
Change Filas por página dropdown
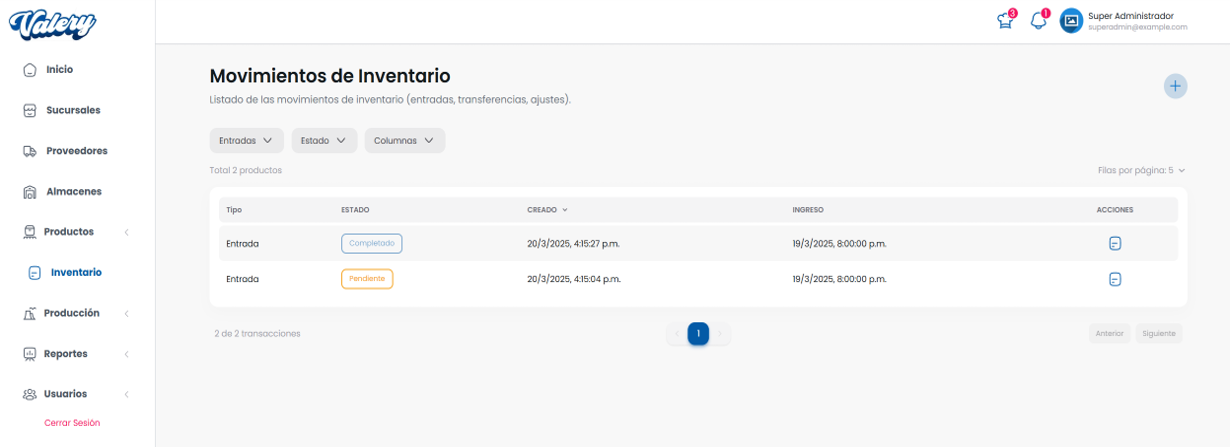(x=1141, y=171)
